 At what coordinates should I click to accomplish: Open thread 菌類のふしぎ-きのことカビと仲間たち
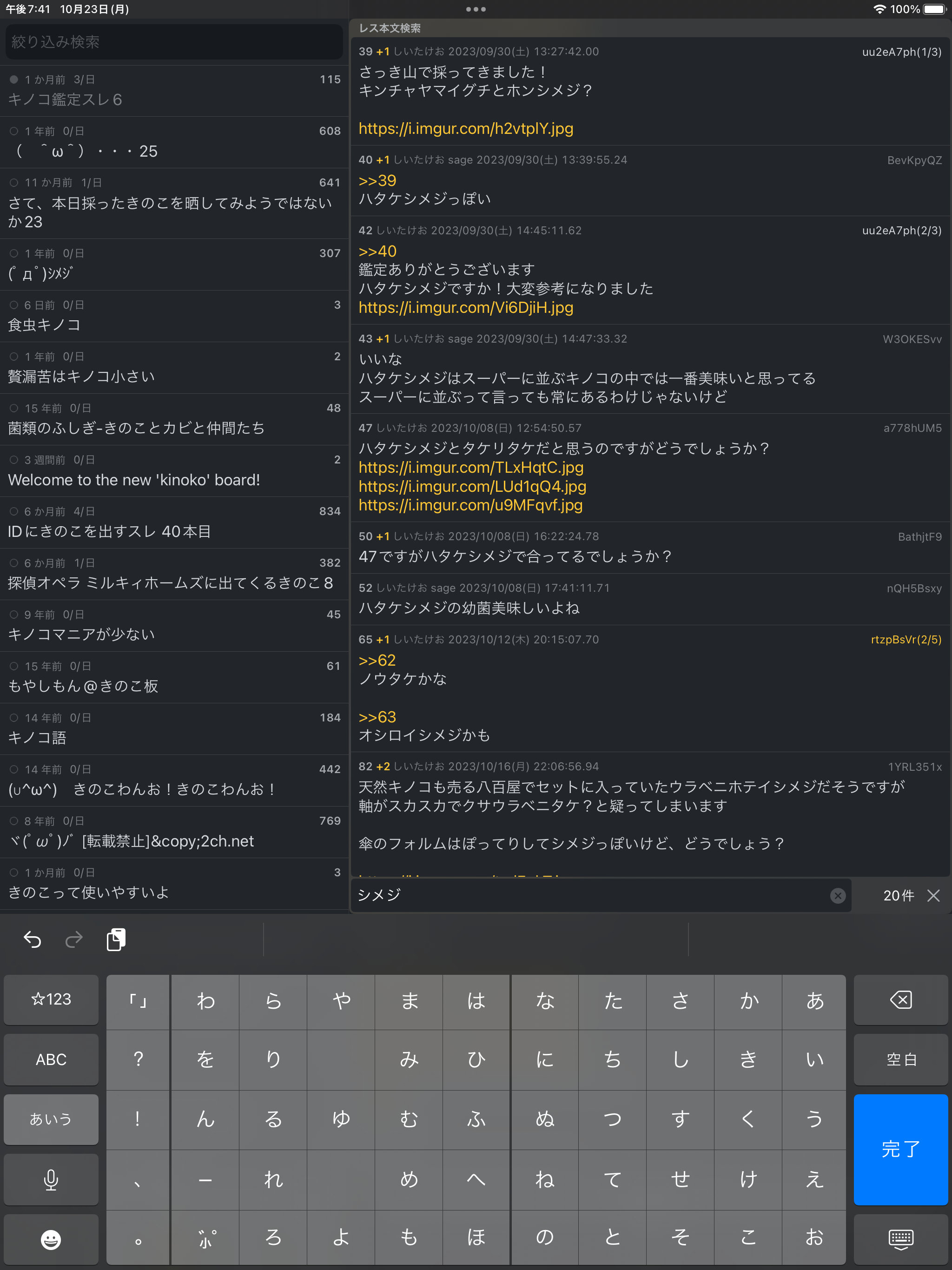pyautogui.click(x=174, y=420)
